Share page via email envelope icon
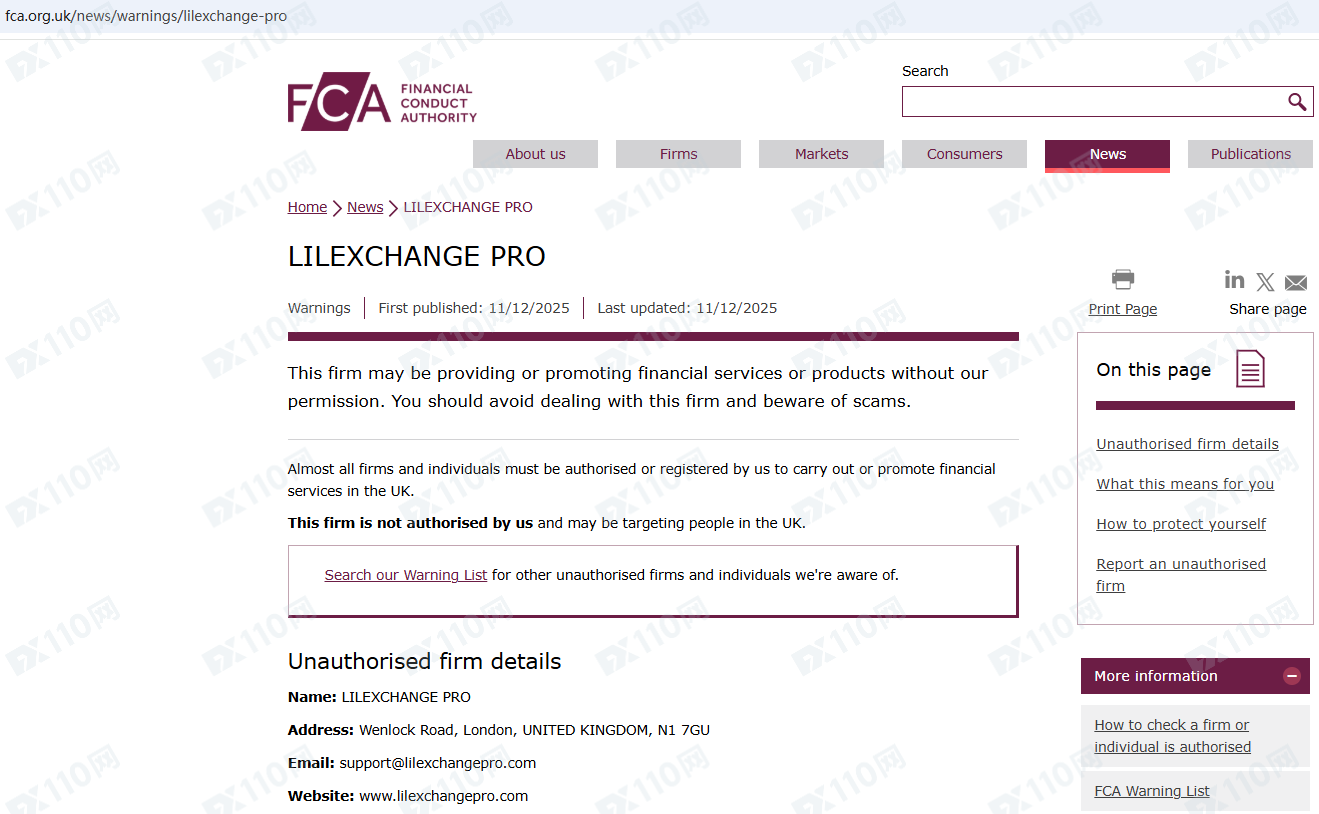The image size is (1319, 814). click(x=1296, y=282)
